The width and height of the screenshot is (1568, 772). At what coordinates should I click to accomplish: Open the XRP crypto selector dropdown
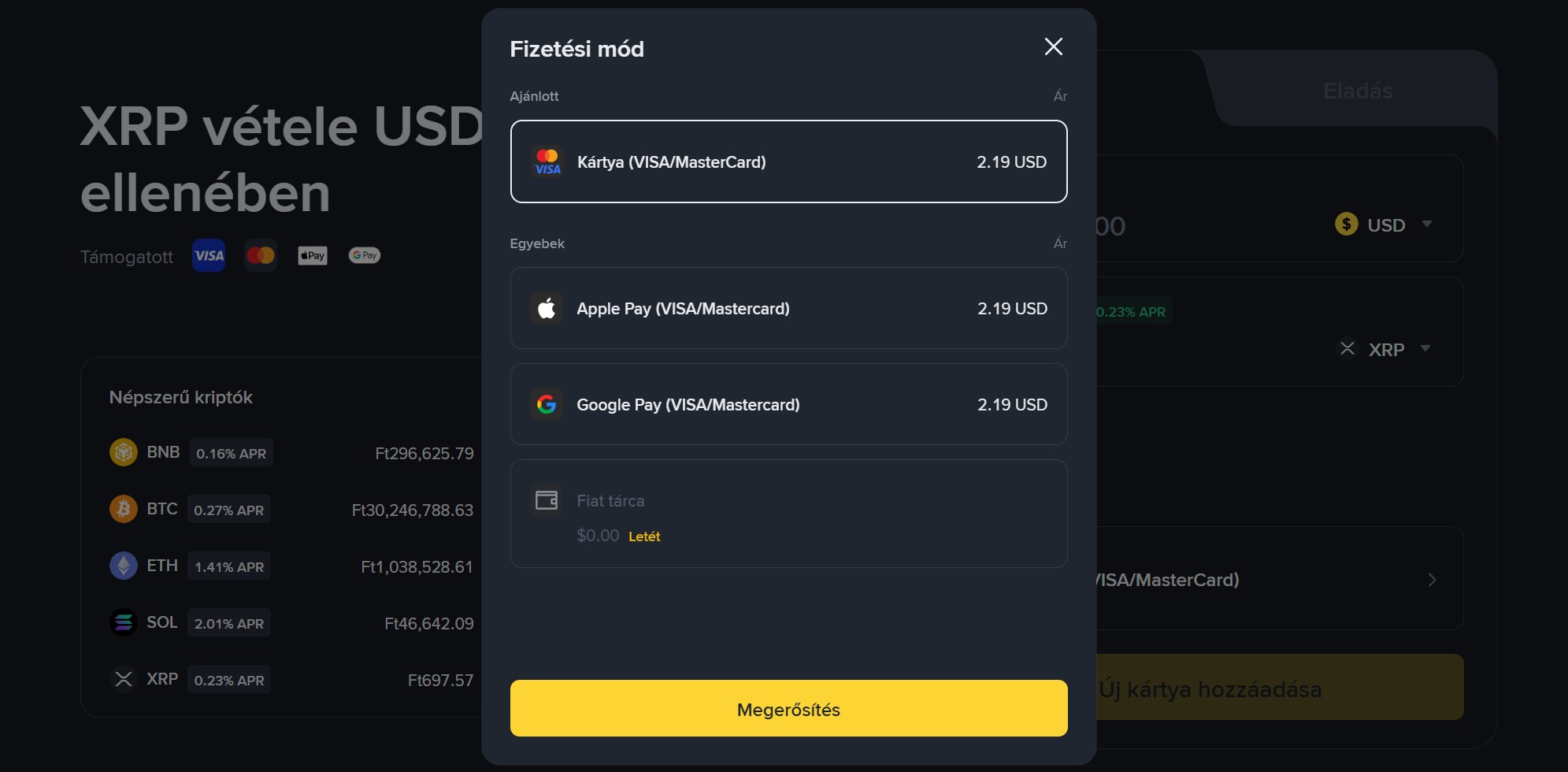(1426, 348)
